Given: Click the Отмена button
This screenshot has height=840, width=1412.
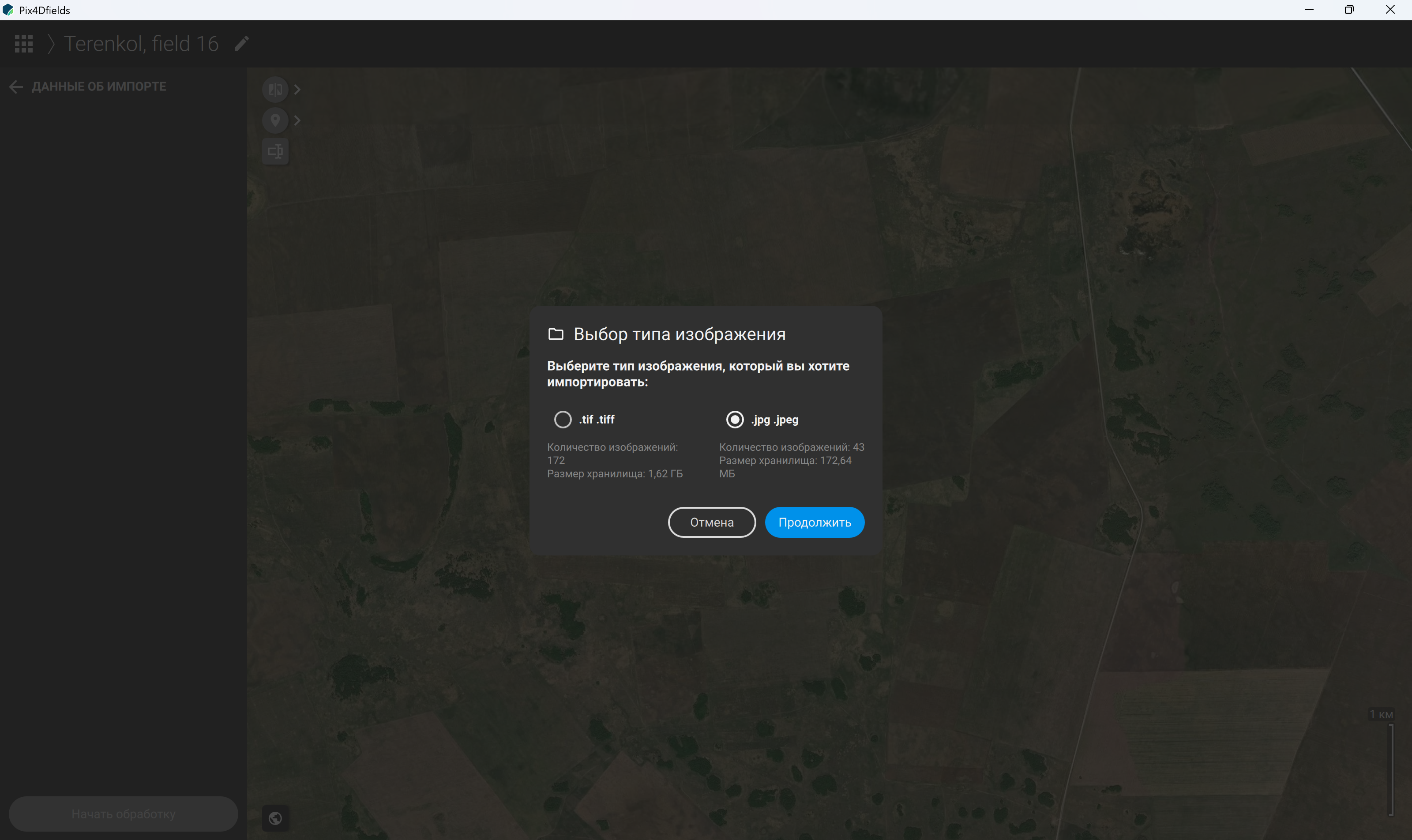Looking at the screenshot, I should [712, 522].
